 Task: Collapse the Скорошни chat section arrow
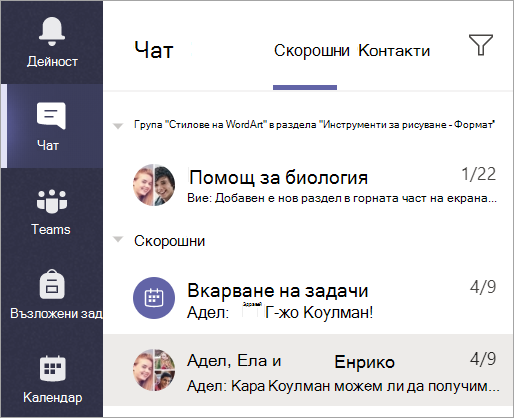click(118, 239)
